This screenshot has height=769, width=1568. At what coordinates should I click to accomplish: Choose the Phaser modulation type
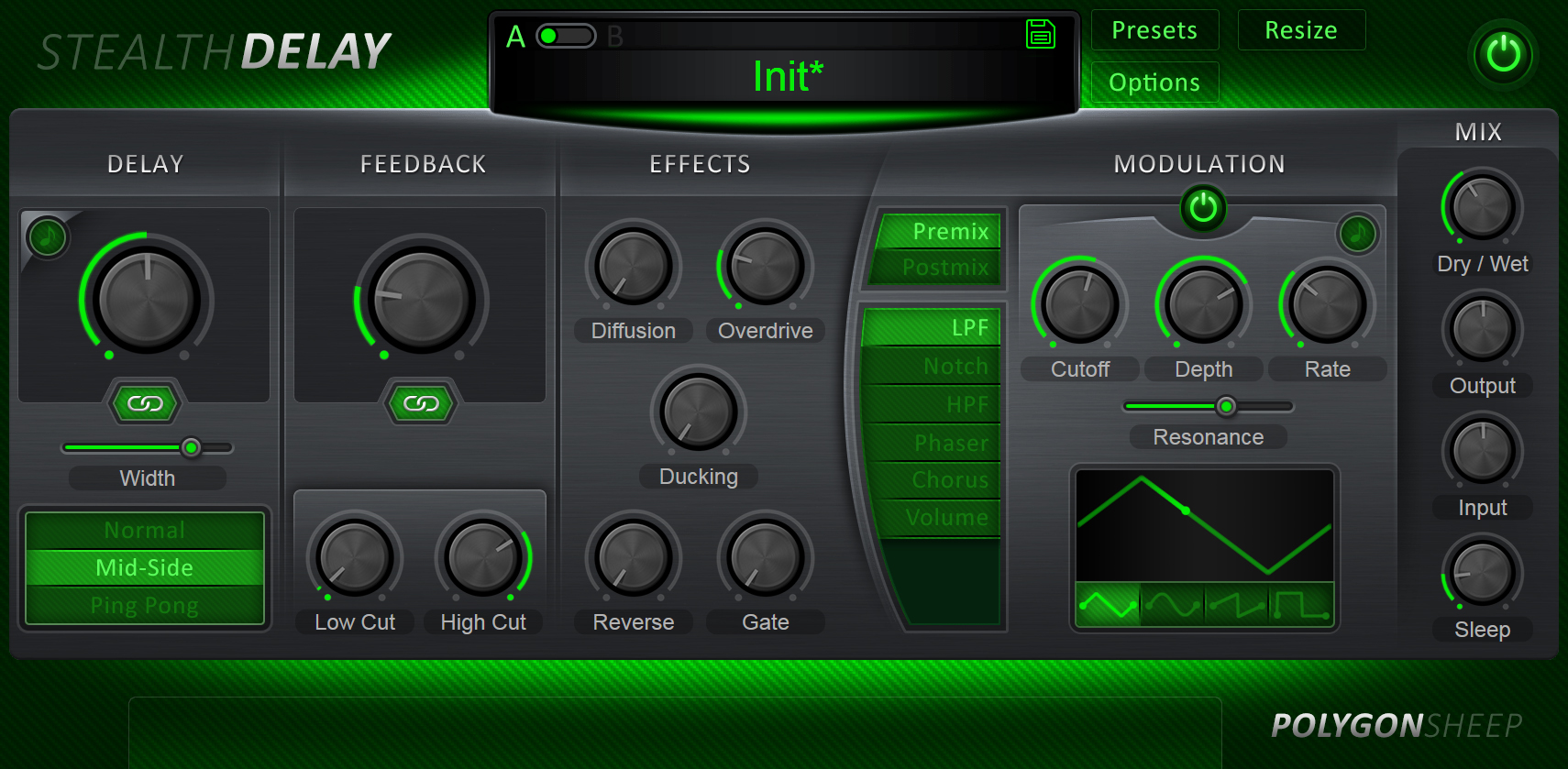935,443
